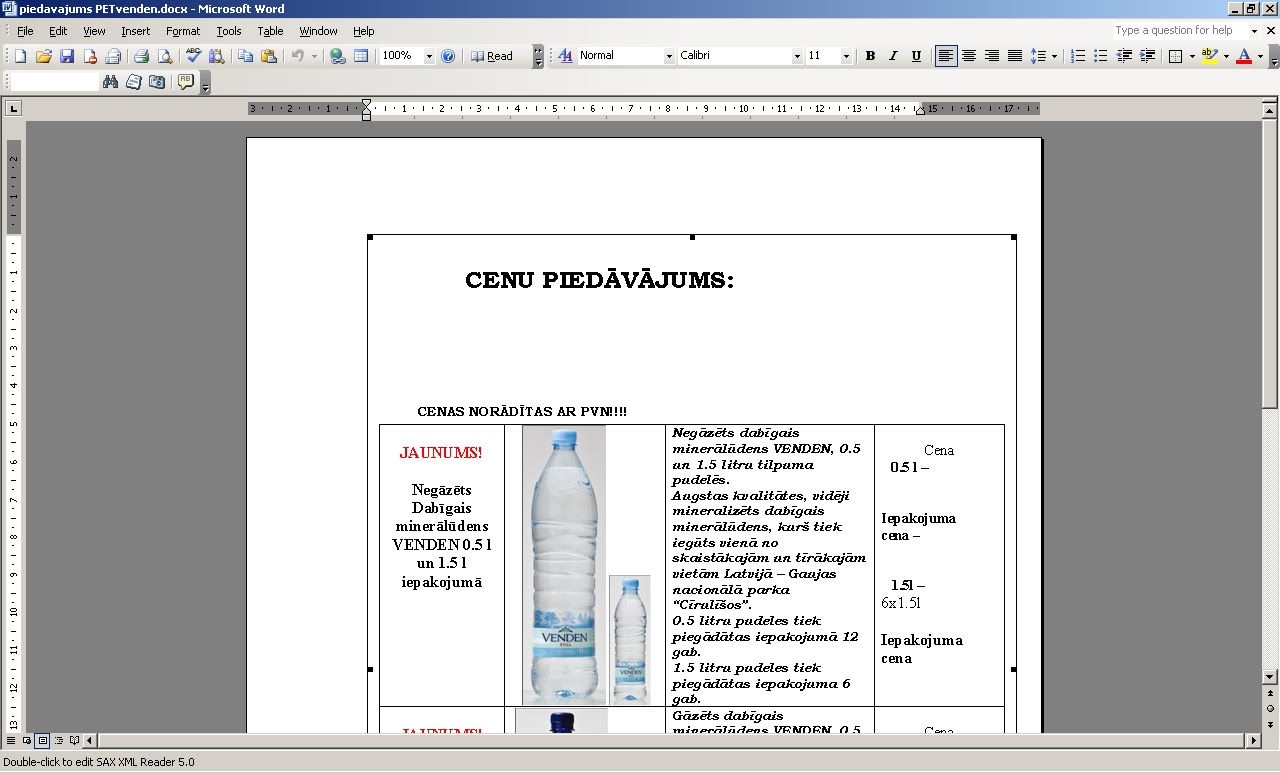Click the binoculars Find icon

(x=110, y=82)
